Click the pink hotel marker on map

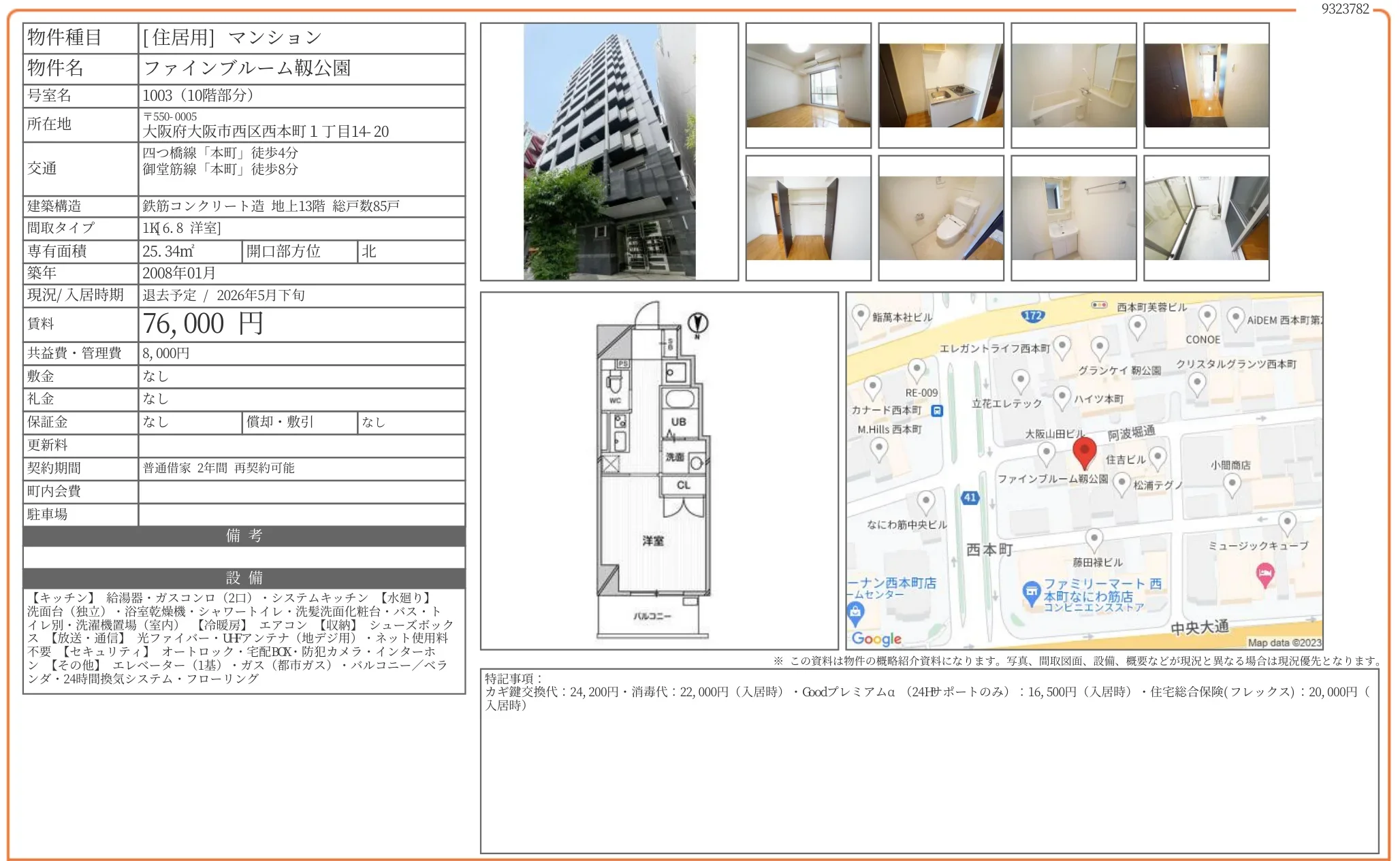[1264, 574]
